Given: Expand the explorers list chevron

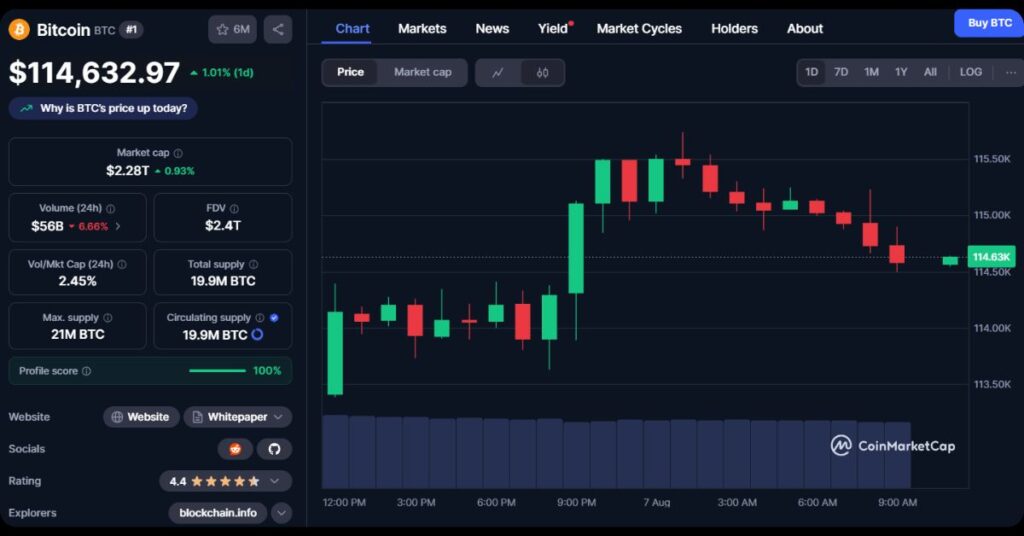Looking at the screenshot, I should (x=281, y=513).
